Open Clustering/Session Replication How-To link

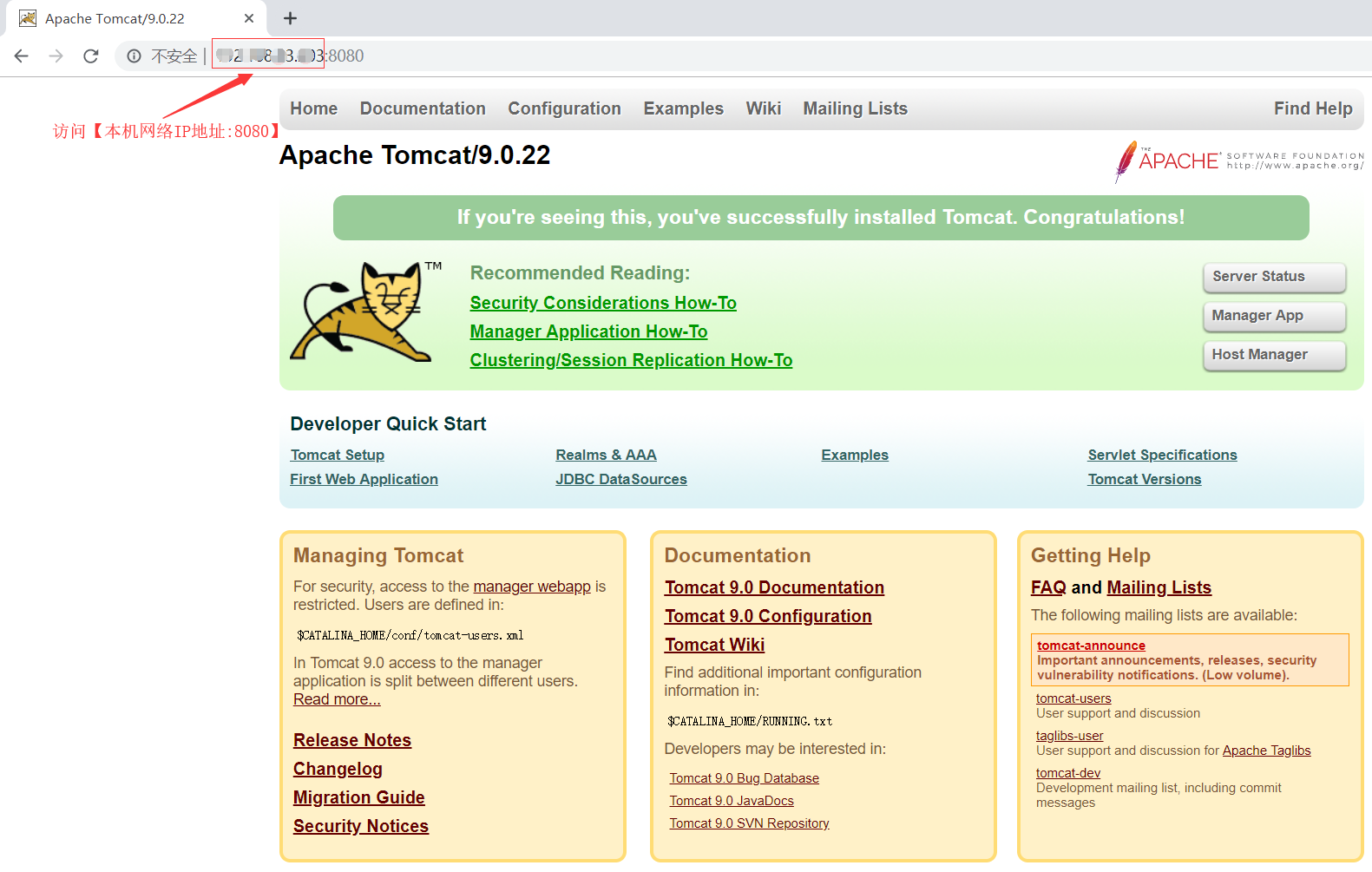631,360
